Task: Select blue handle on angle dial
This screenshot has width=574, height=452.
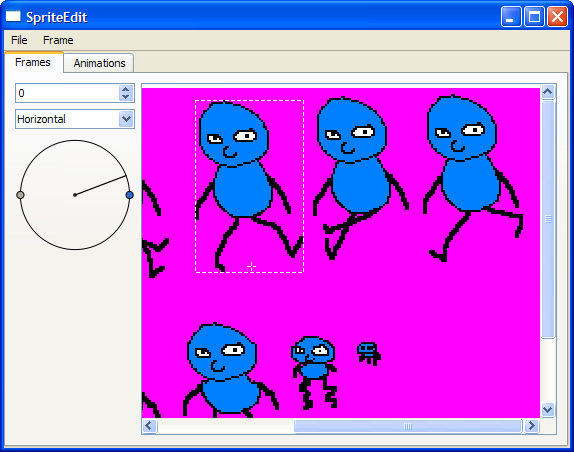Action: click(x=129, y=195)
